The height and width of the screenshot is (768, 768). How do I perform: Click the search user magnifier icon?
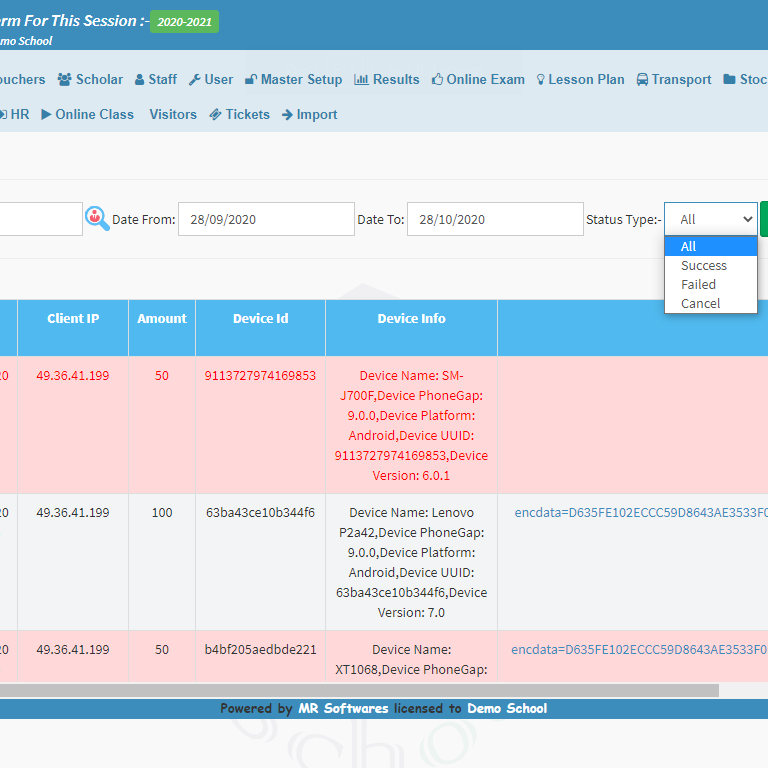pyautogui.click(x=97, y=218)
